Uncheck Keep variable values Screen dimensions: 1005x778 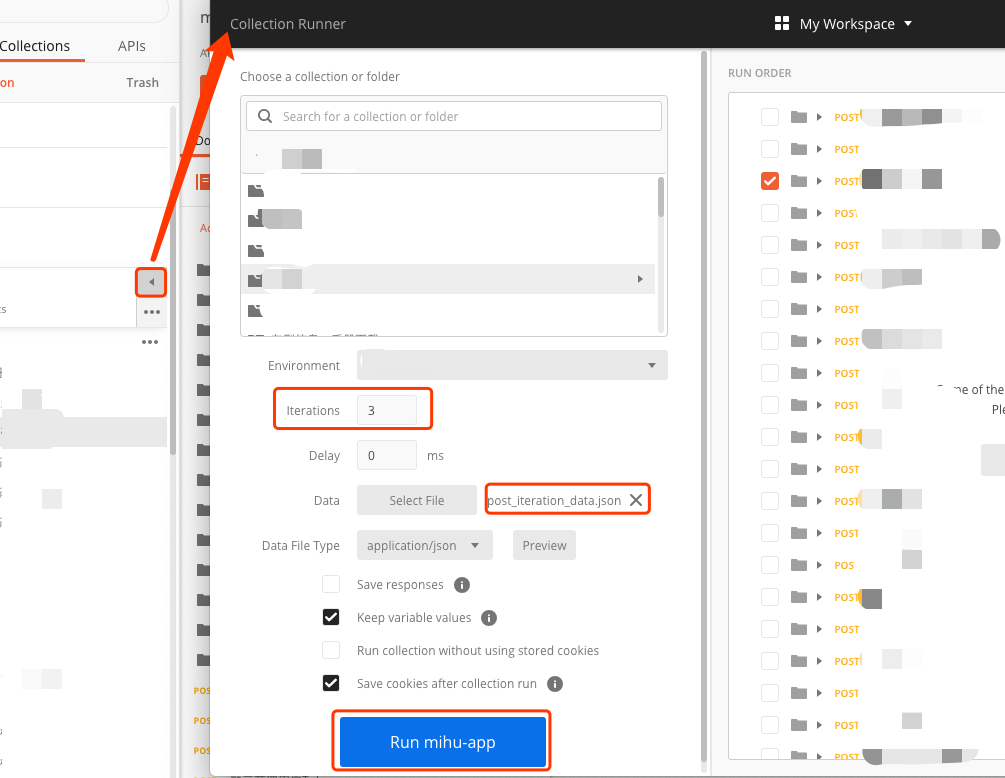[x=331, y=617]
